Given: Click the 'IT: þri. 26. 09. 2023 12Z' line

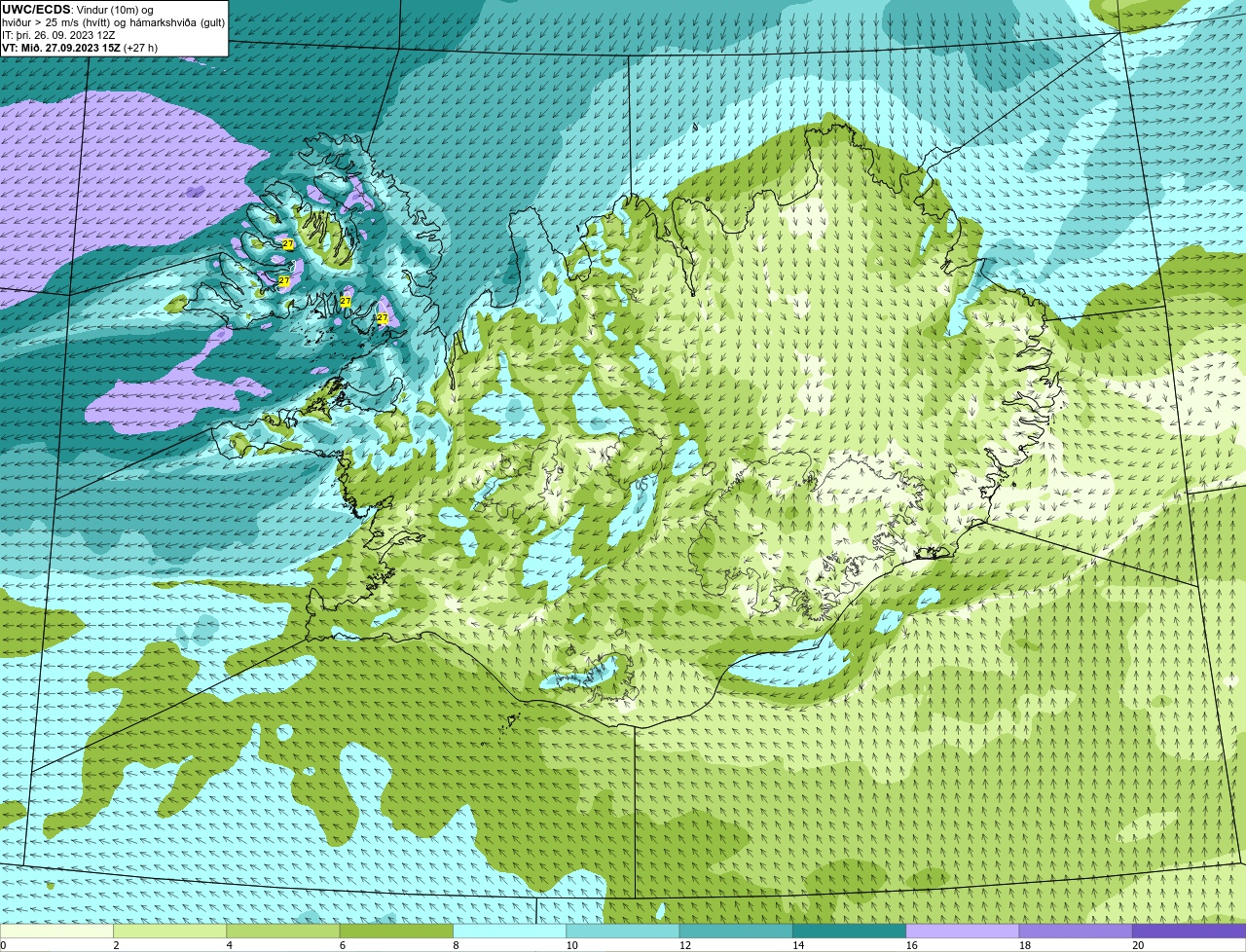Looking at the screenshot, I should pyautogui.click(x=58, y=35).
